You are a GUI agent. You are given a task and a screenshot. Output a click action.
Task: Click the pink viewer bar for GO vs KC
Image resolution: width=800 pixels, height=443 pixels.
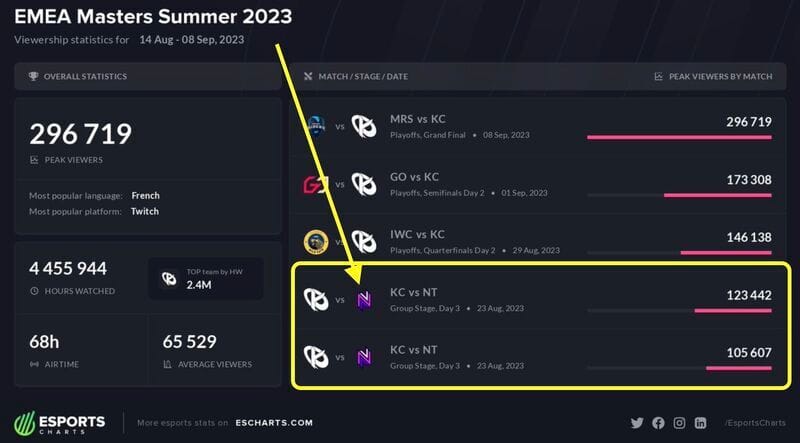pos(717,195)
